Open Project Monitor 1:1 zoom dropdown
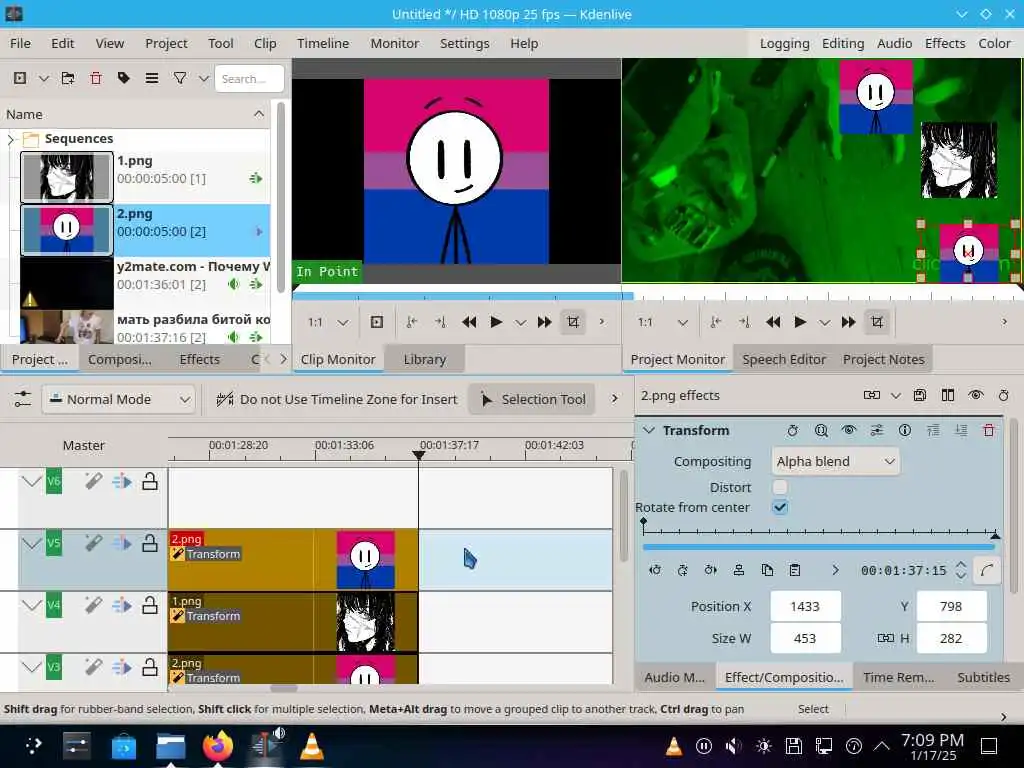Screen dimensions: 1024x768 tap(663, 322)
